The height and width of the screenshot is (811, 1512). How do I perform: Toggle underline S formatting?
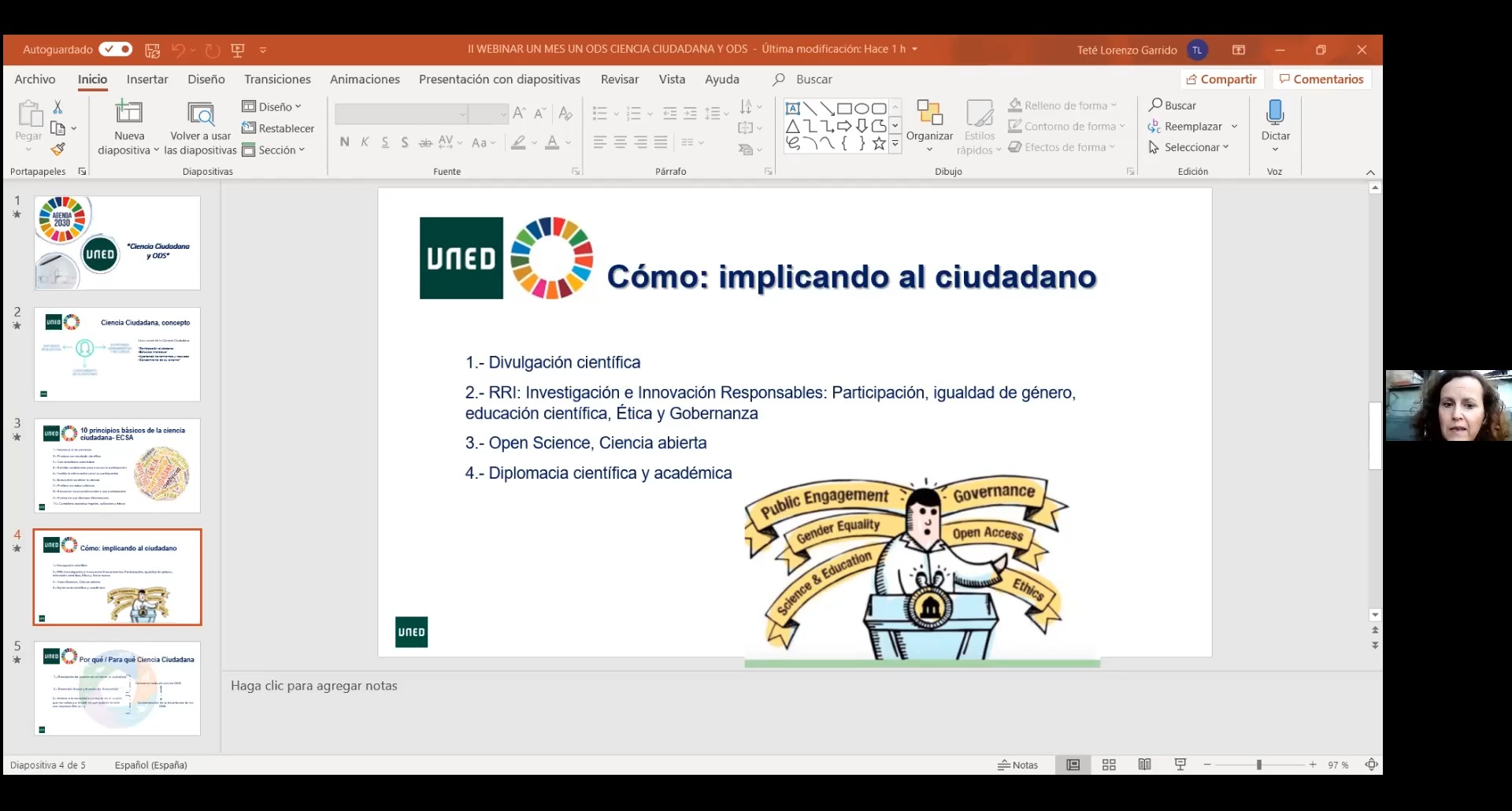point(385,143)
